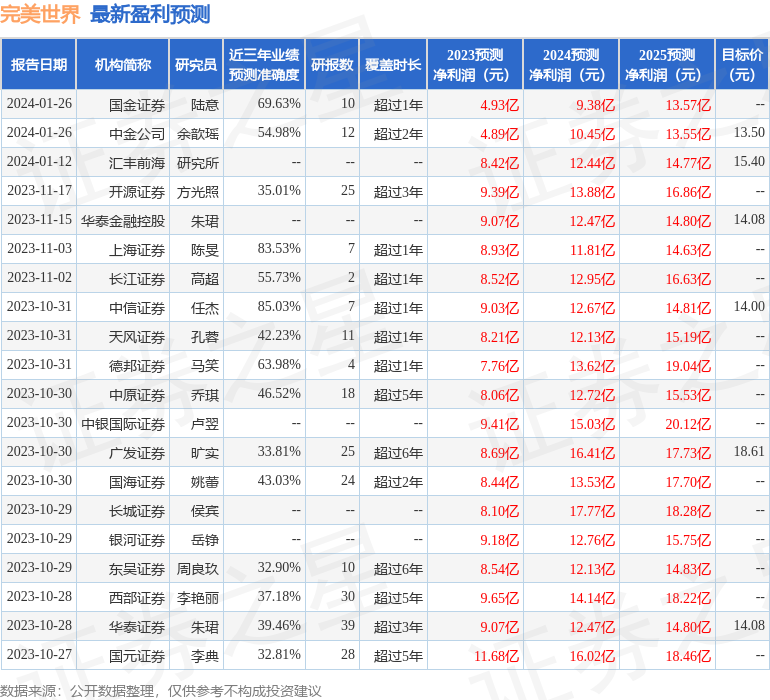Click the 2025预测净利润 column header
770x700 pixels.
667,64
